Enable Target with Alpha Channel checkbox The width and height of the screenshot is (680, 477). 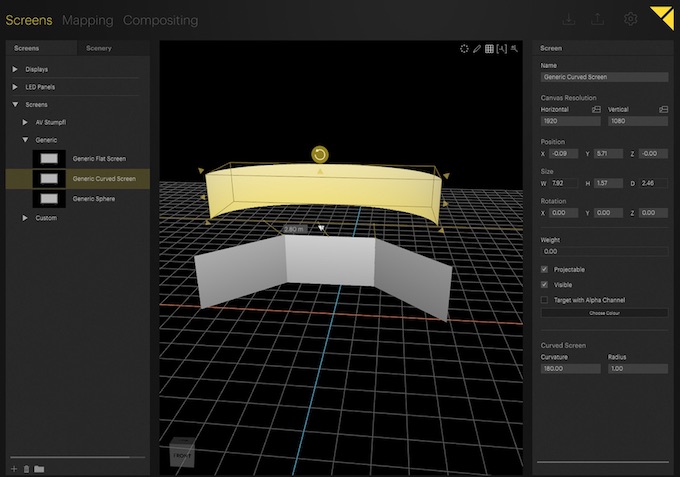(x=544, y=299)
